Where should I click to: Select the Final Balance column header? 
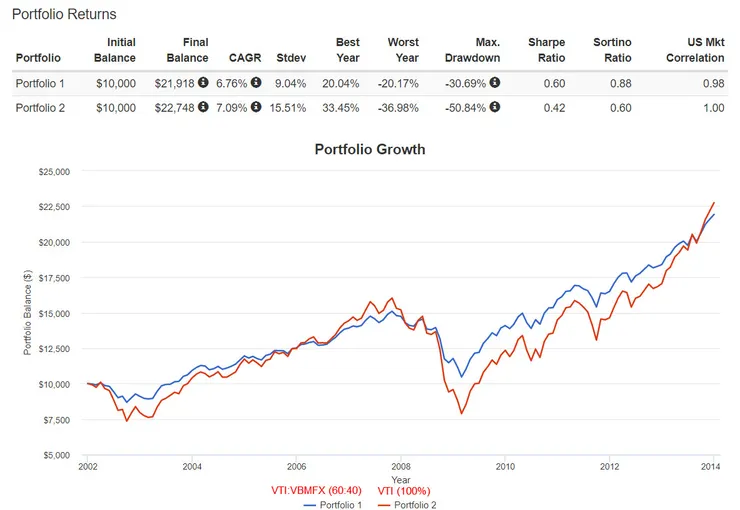pyautogui.click(x=188, y=50)
